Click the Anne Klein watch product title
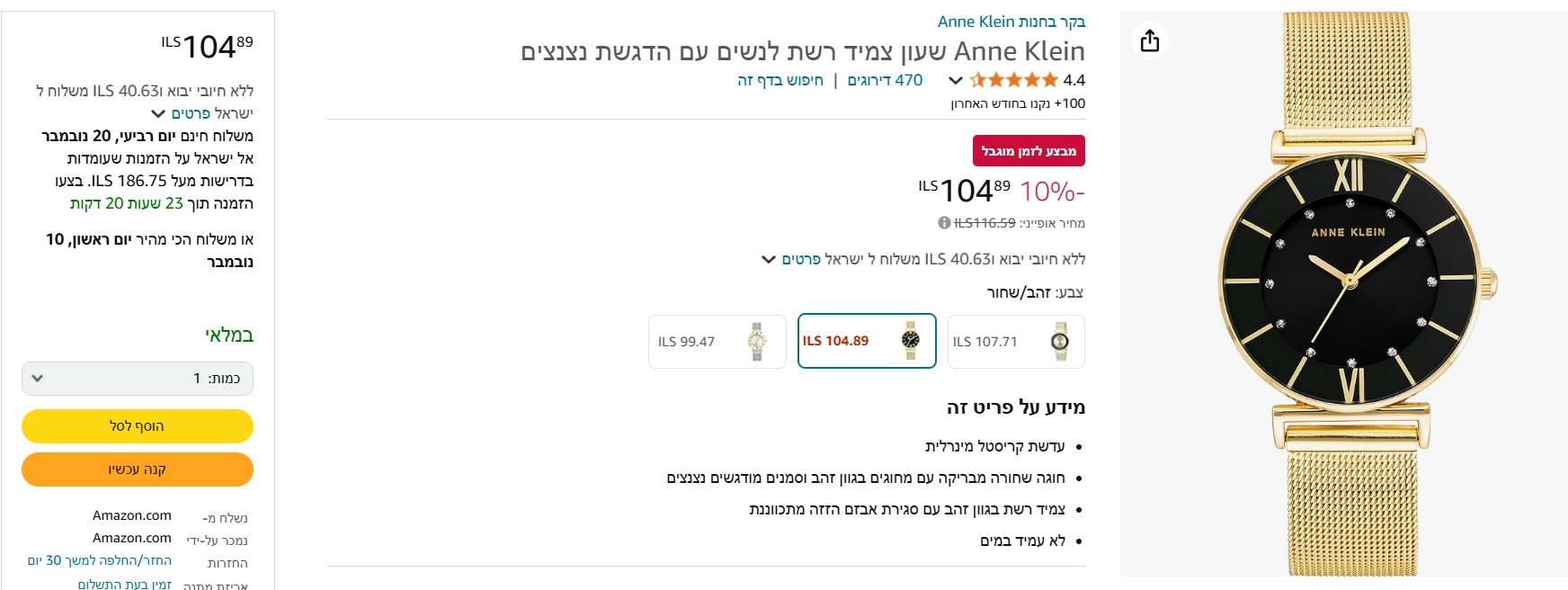 [x=802, y=51]
